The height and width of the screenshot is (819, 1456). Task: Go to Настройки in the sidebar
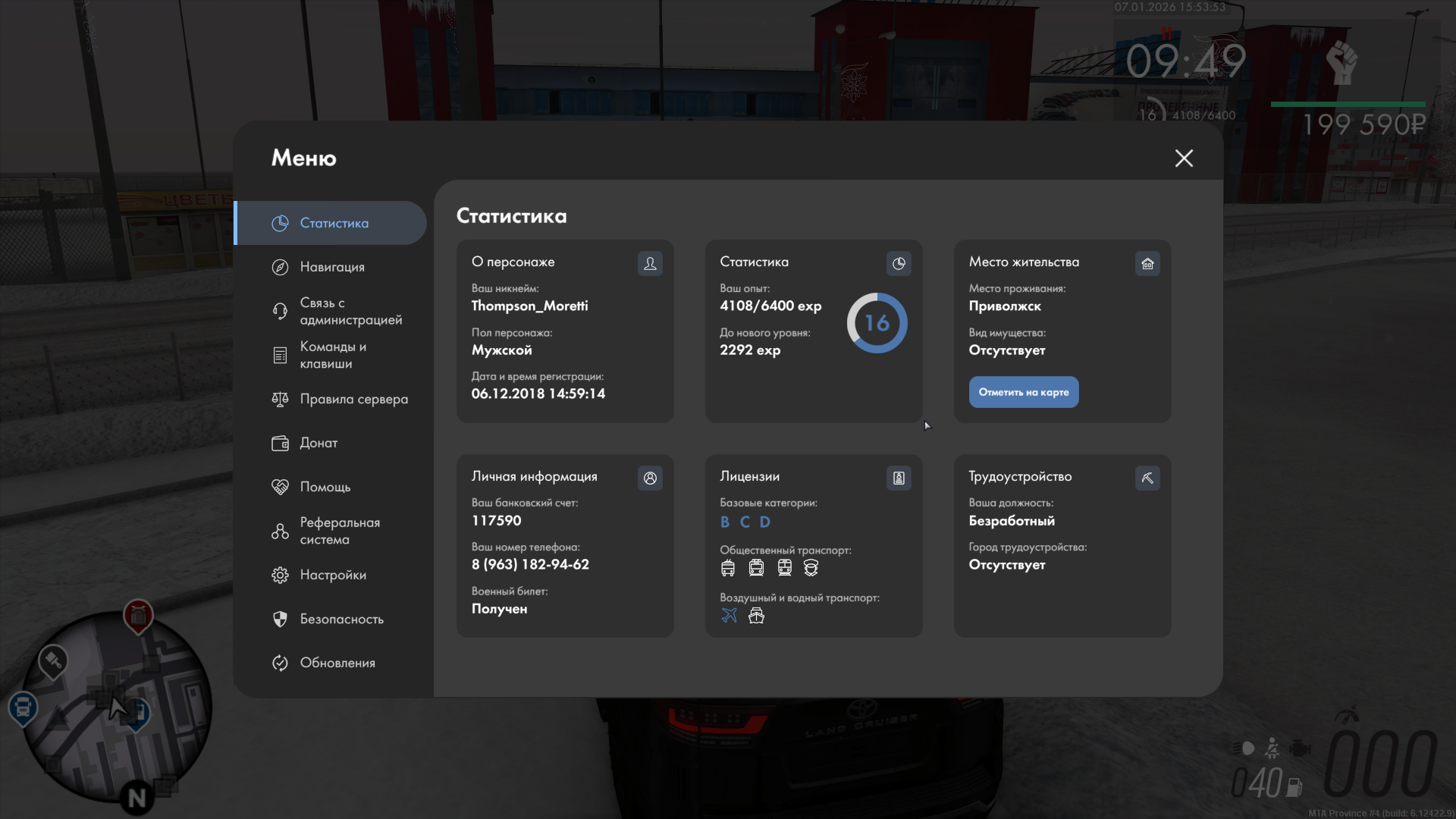click(x=333, y=575)
